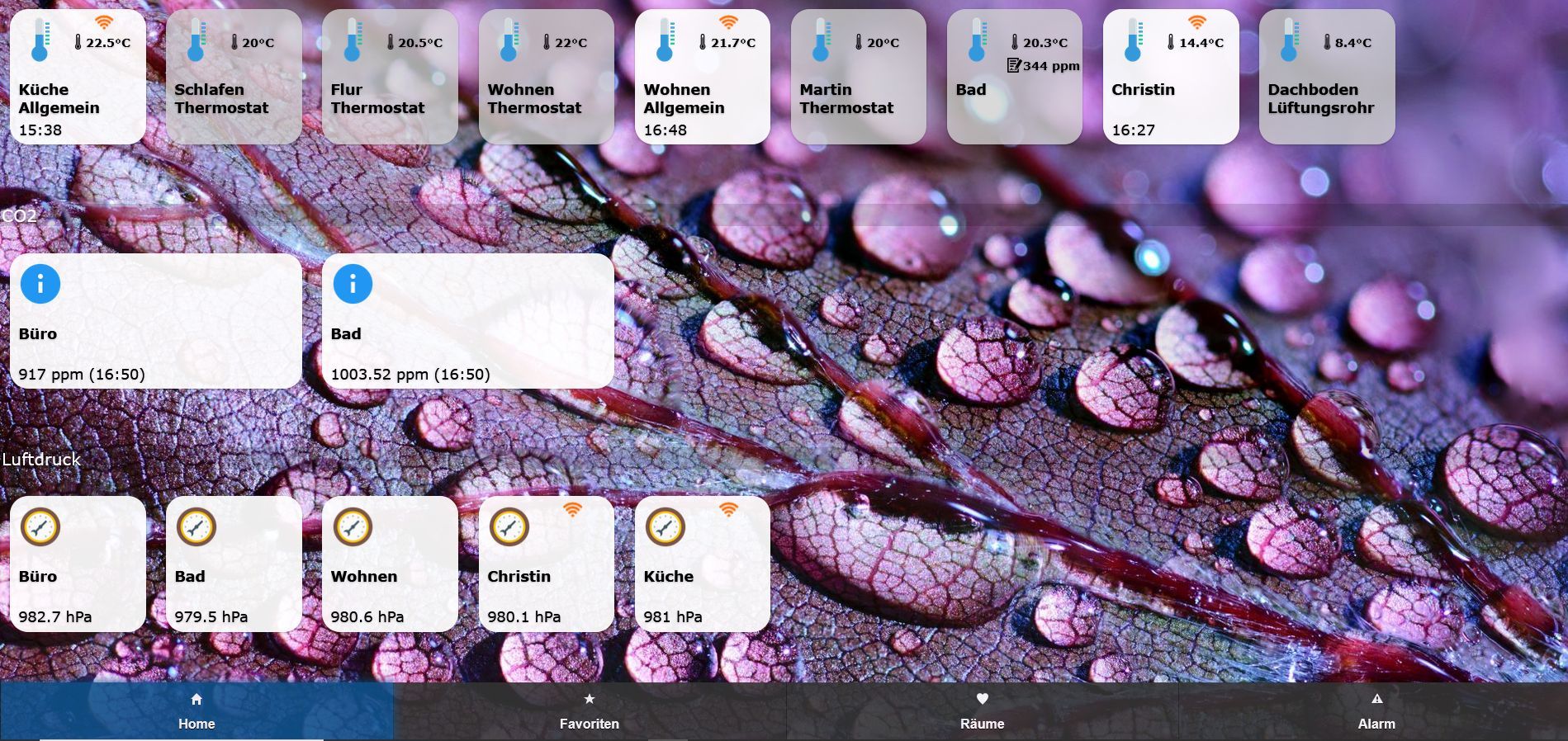Switch to the Home tab
This screenshot has width=1568, height=741.
click(197, 711)
